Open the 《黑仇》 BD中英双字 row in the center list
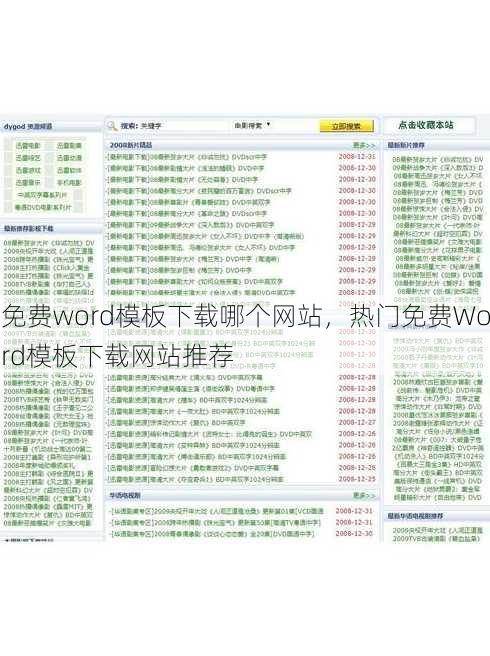490x656 pixels. (x=177, y=423)
